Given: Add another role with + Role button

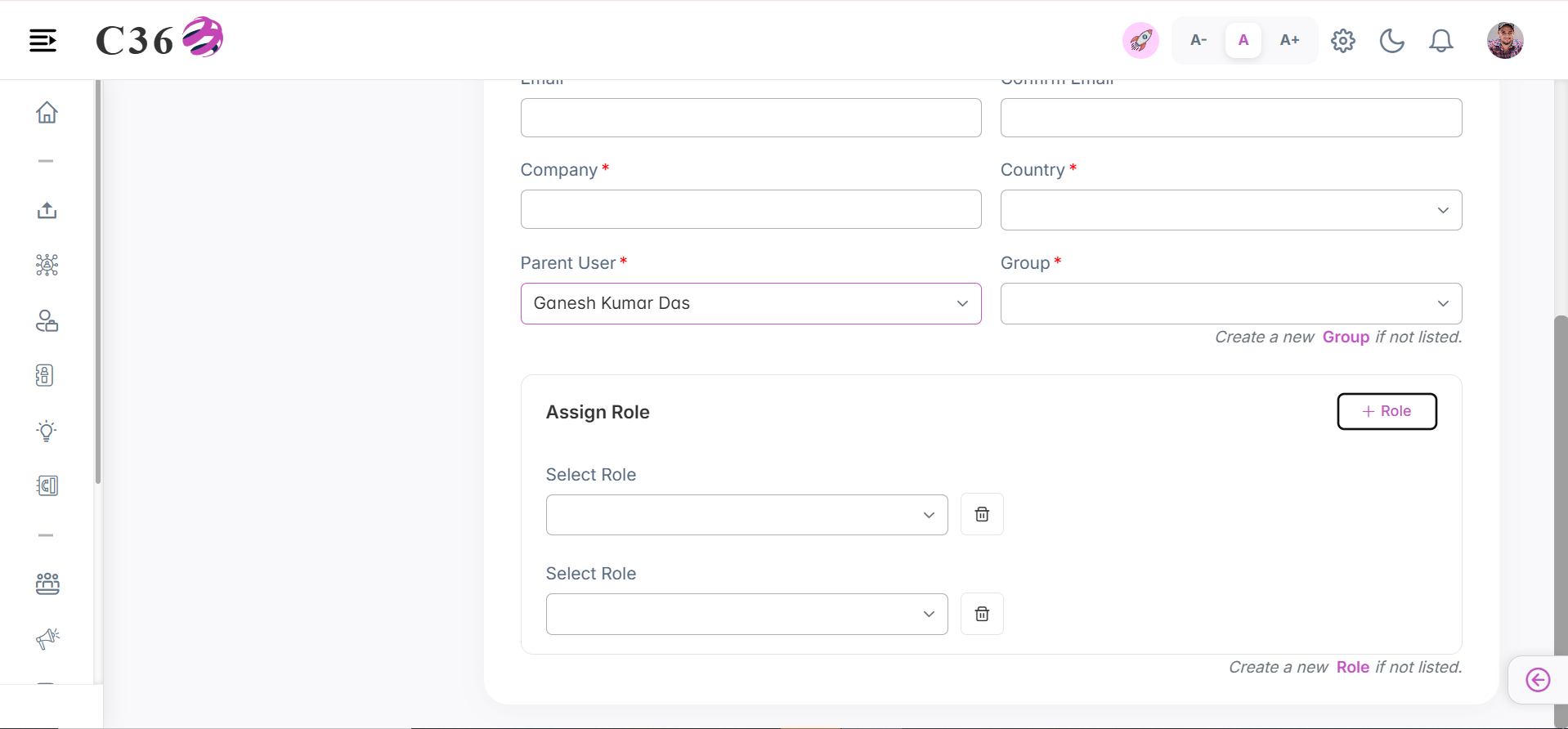Looking at the screenshot, I should (x=1387, y=411).
